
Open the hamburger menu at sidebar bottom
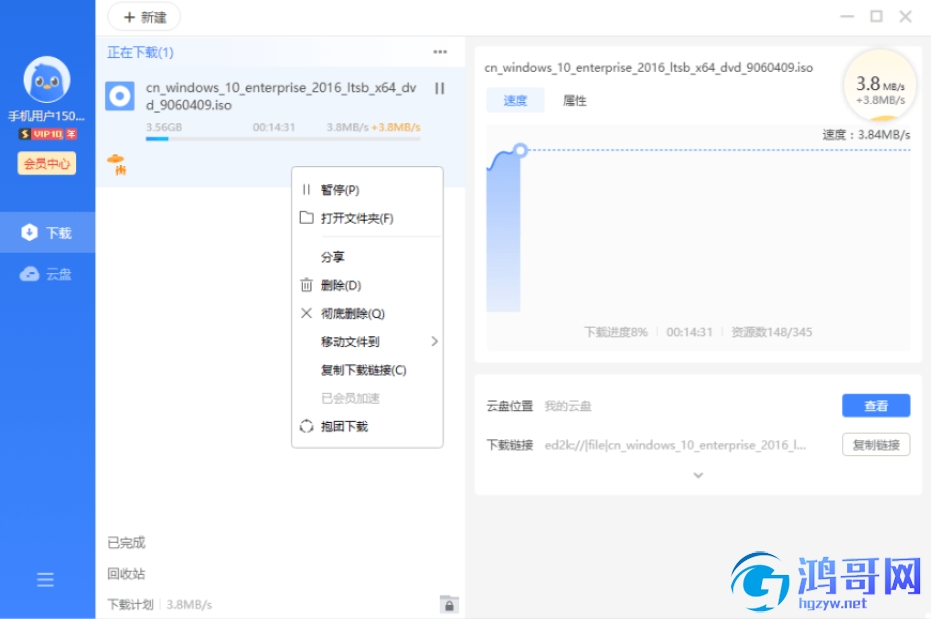click(45, 580)
